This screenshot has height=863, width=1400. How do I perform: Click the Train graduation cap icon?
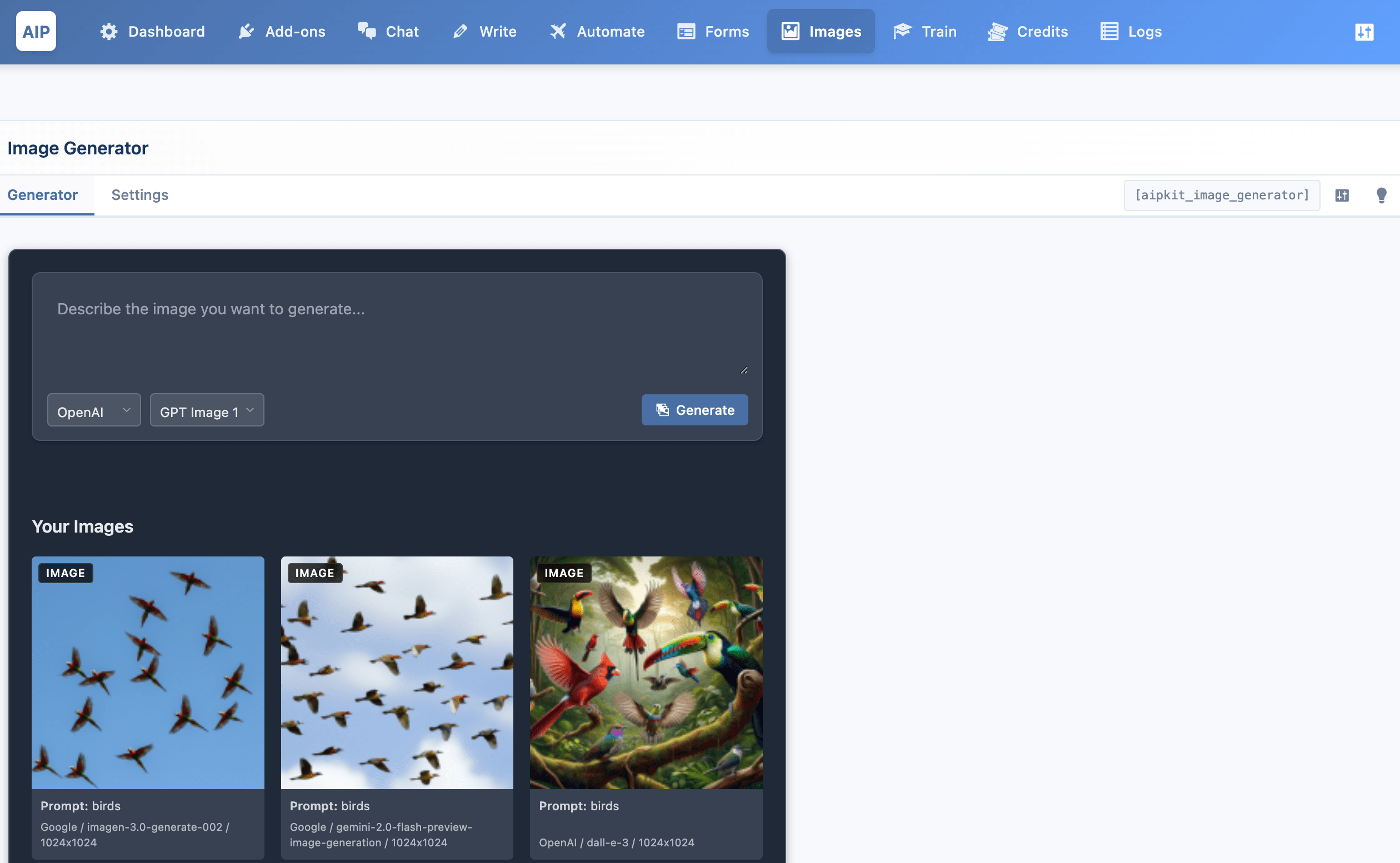902,32
